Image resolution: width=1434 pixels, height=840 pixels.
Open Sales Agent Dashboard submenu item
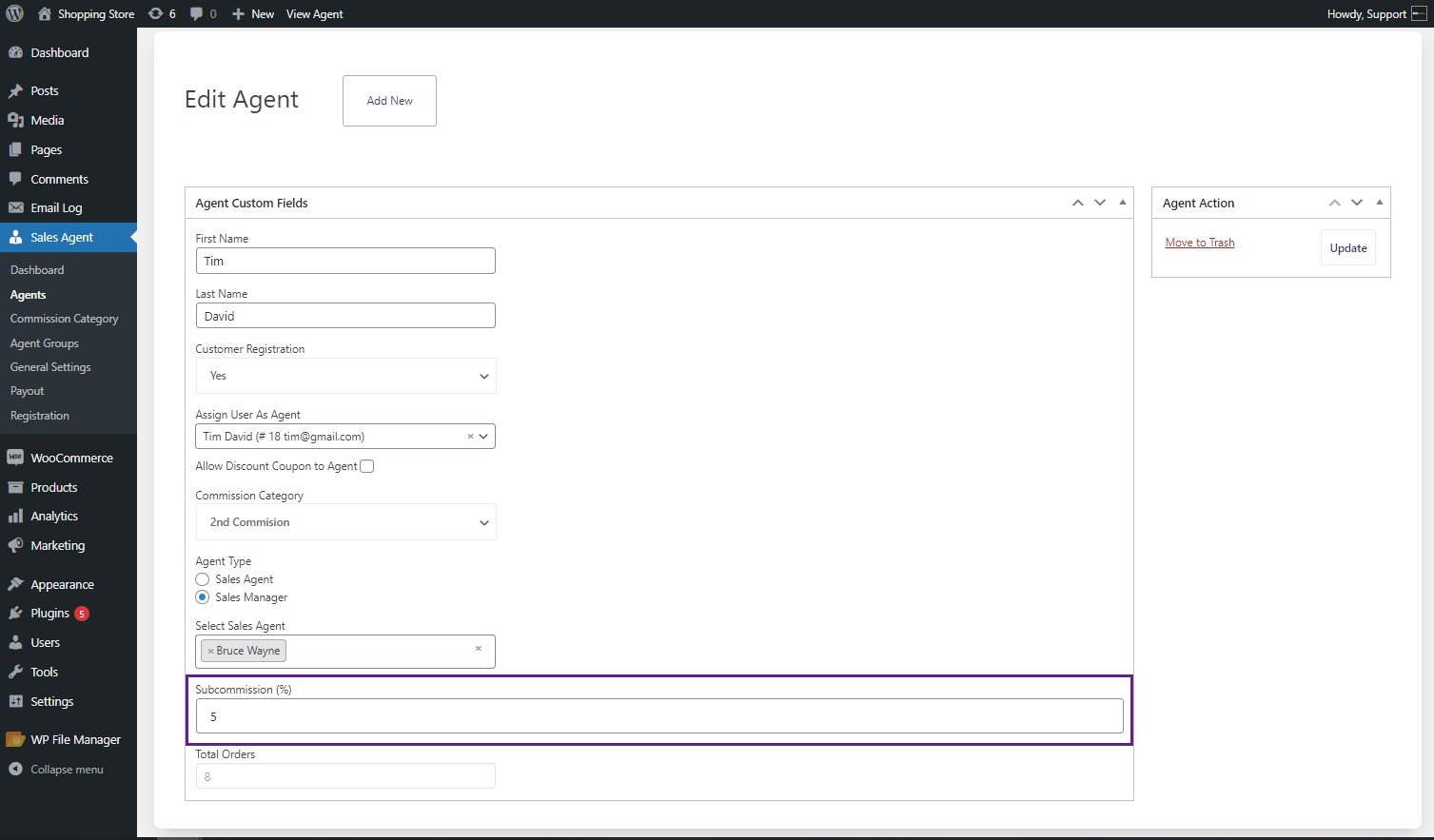click(37, 270)
